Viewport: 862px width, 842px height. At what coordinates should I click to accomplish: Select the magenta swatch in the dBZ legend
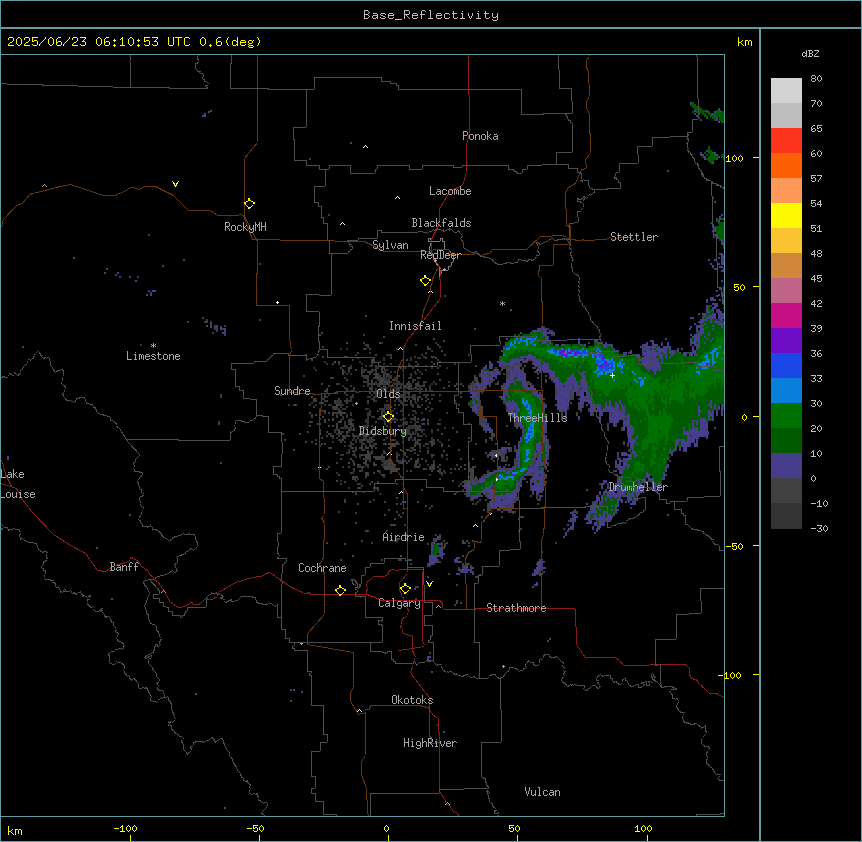[x=786, y=315]
